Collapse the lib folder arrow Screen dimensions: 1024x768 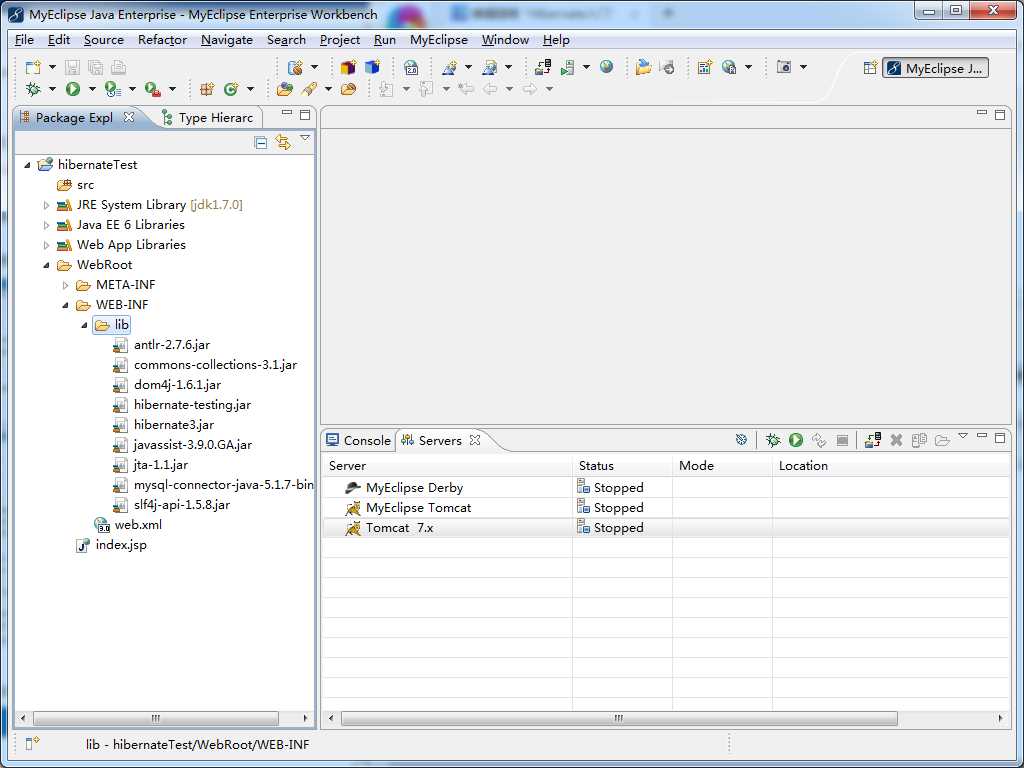point(84,325)
